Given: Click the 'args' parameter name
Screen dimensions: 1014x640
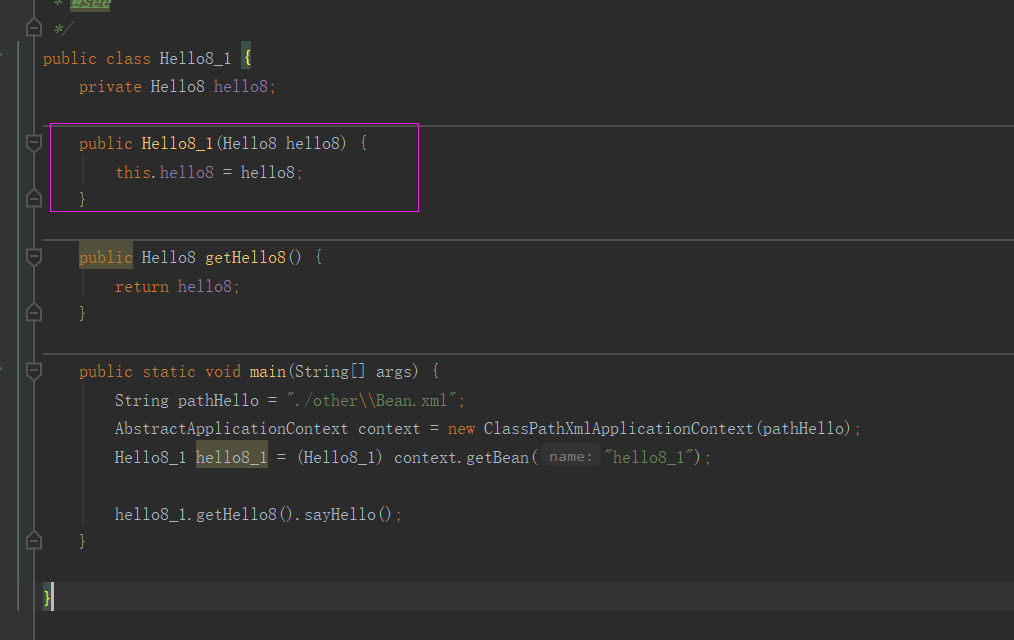Looking at the screenshot, I should [393, 372].
